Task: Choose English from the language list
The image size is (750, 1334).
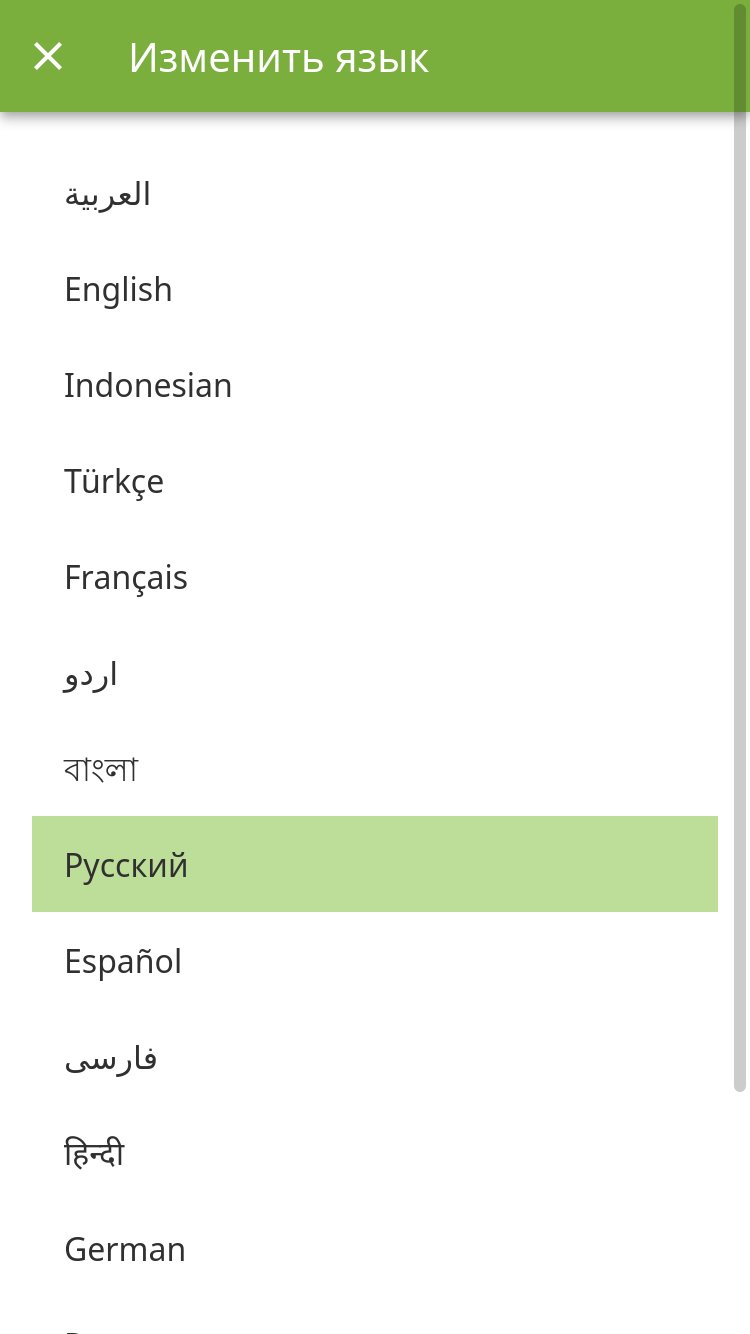Action: (375, 289)
